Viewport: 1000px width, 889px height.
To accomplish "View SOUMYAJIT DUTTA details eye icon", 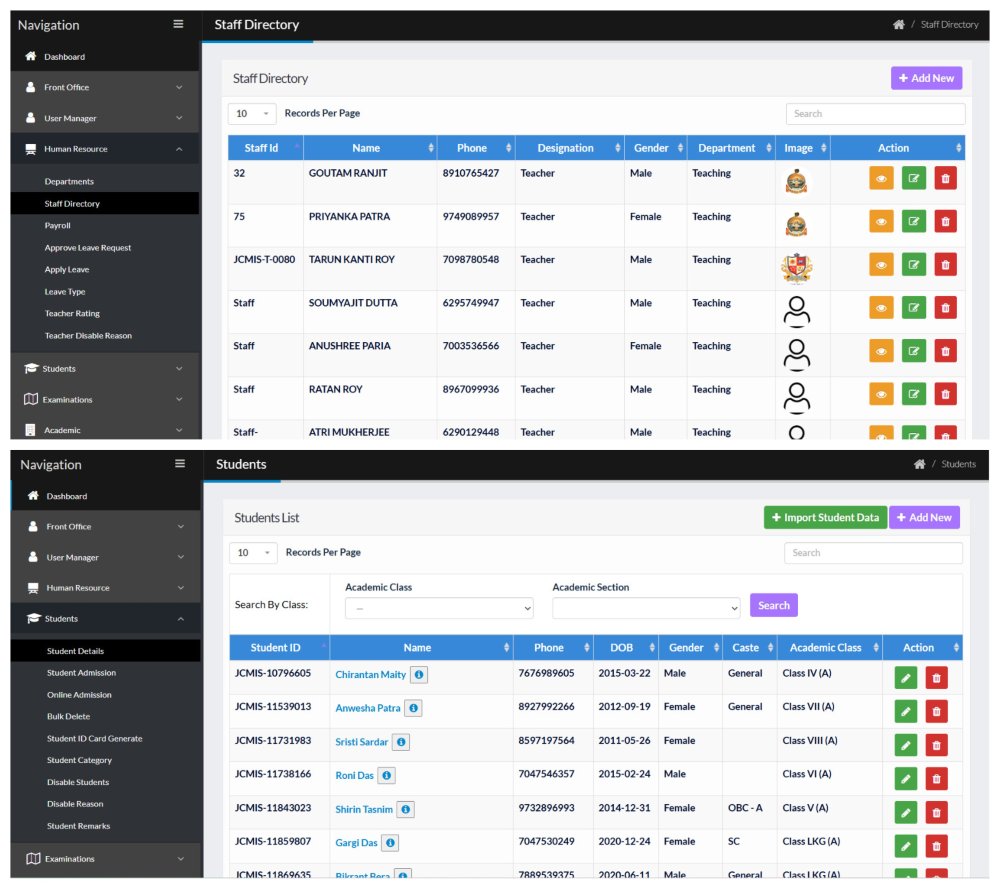I will tap(881, 307).
